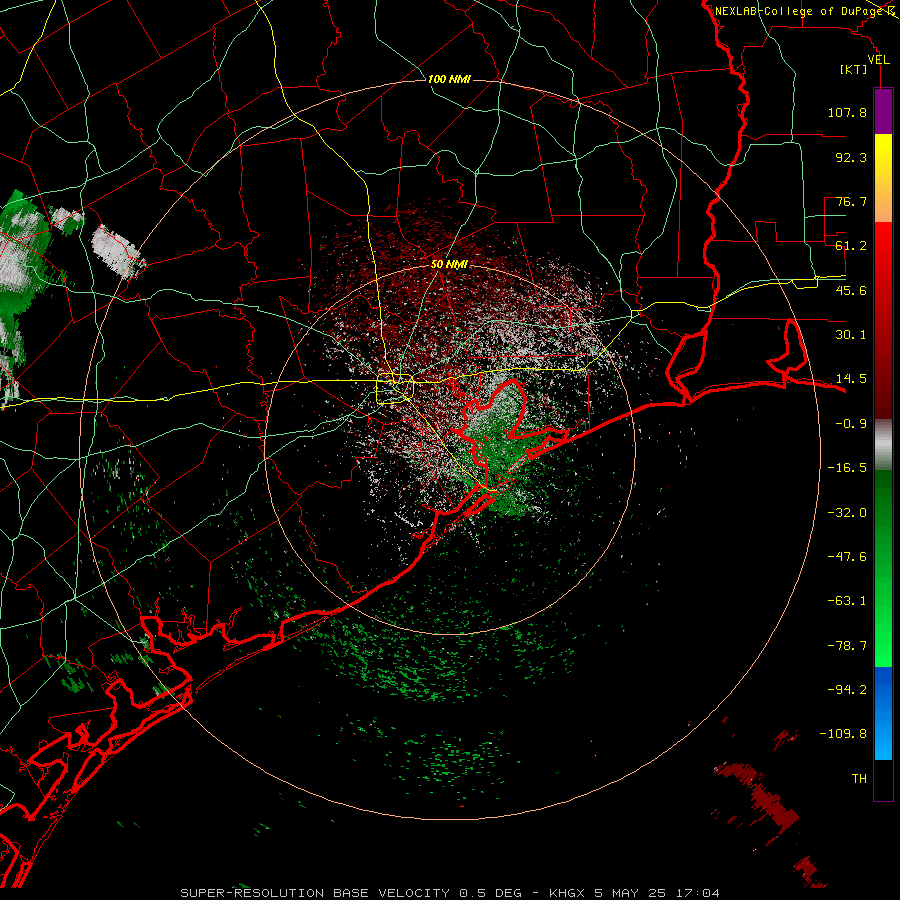
Task: Select the -63.1 velocity scale value
Action: (847, 601)
